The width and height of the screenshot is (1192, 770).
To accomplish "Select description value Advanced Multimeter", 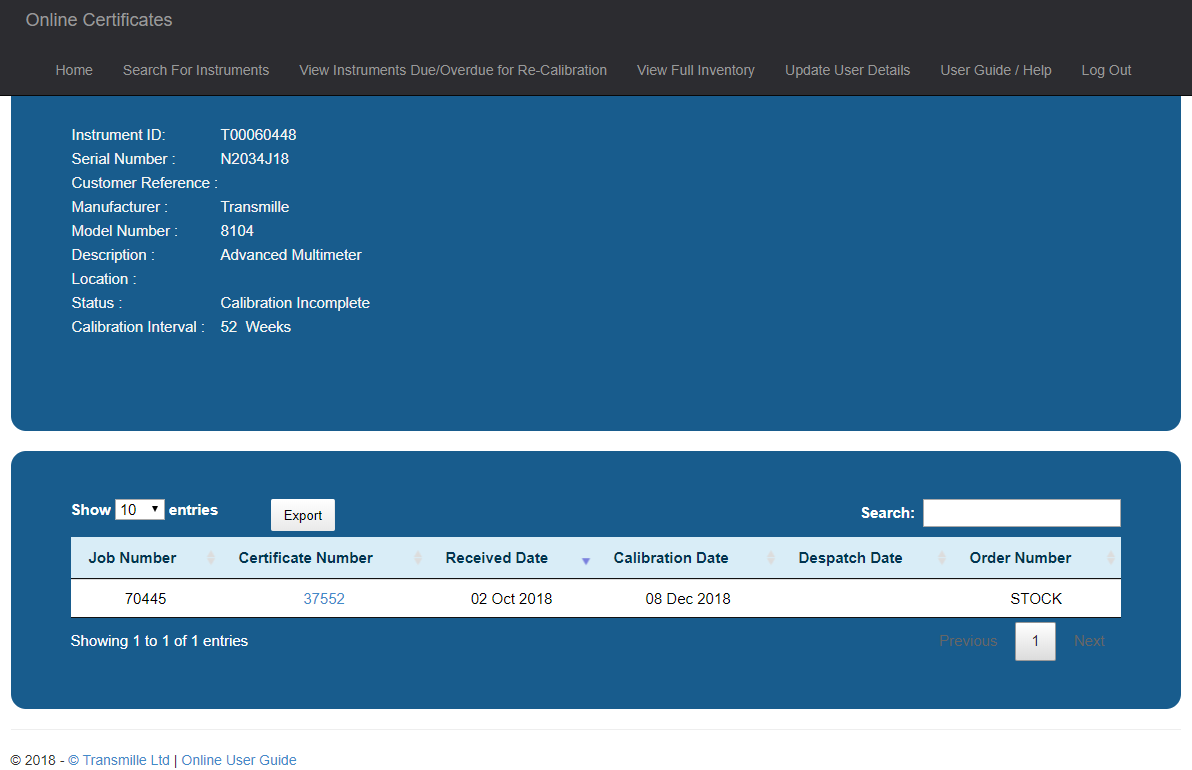I will tap(291, 255).
